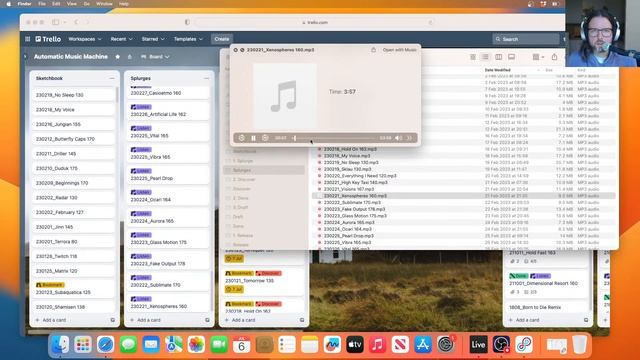This screenshot has width=640, height=360.
Task: Open System Settings from the Dock
Action: [446, 345]
